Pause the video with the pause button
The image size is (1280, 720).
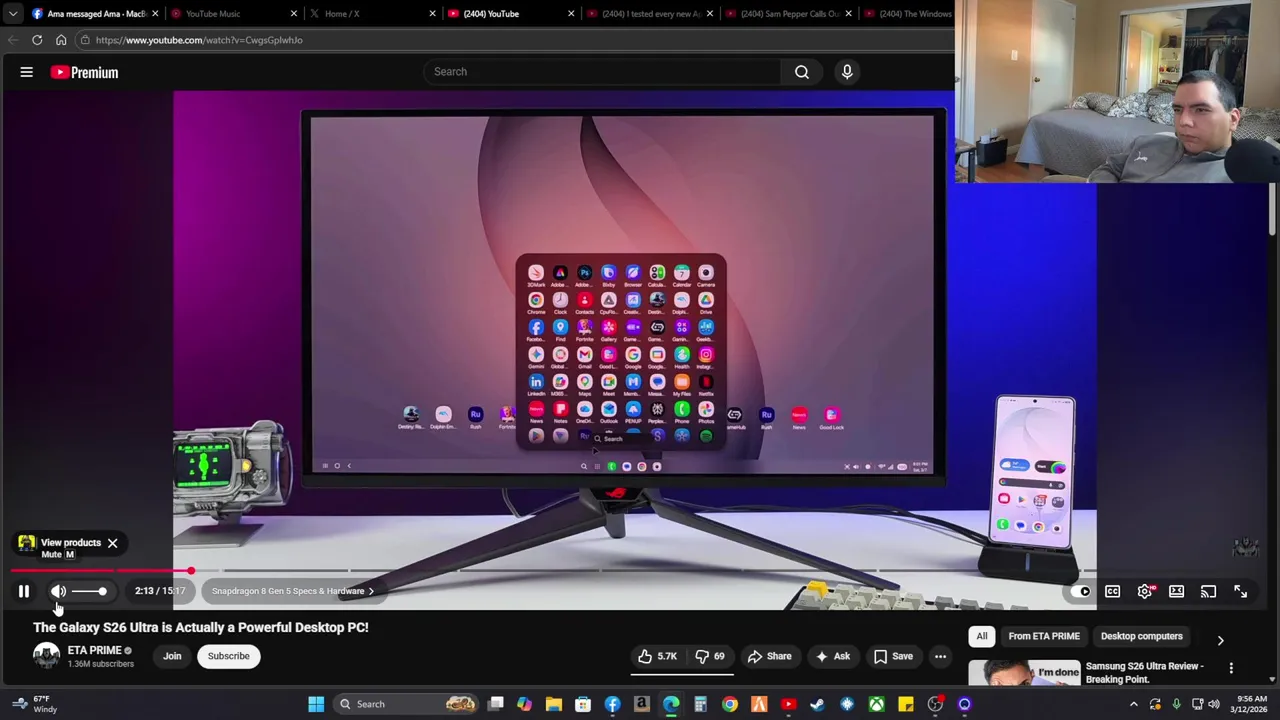pyautogui.click(x=23, y=591)
